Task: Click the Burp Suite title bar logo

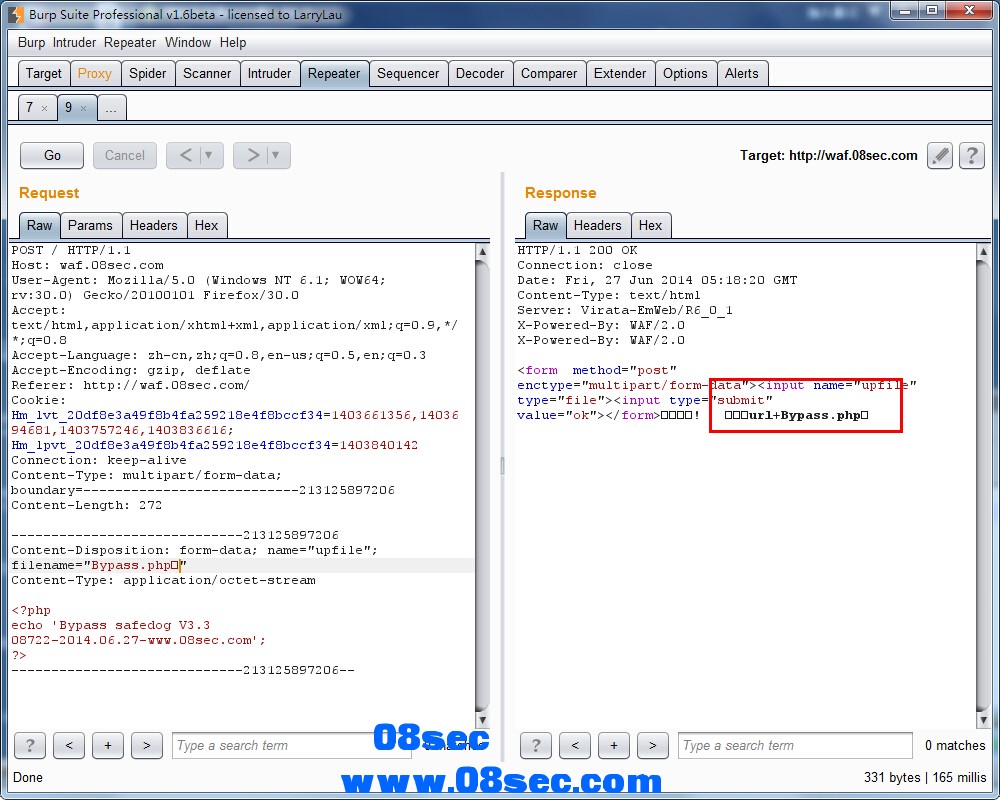Action: [x=15, y=14]
